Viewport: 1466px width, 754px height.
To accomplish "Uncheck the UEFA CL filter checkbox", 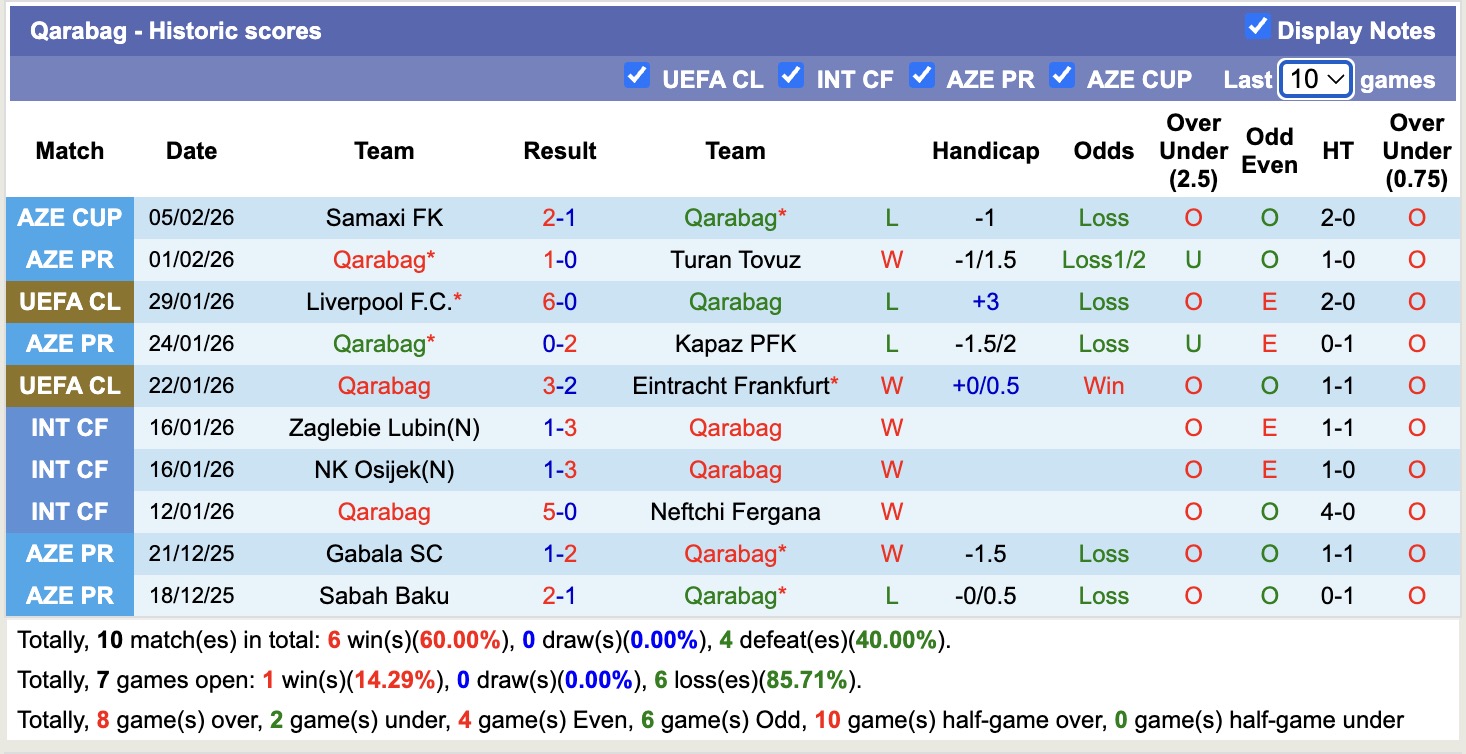I will 637,75.
